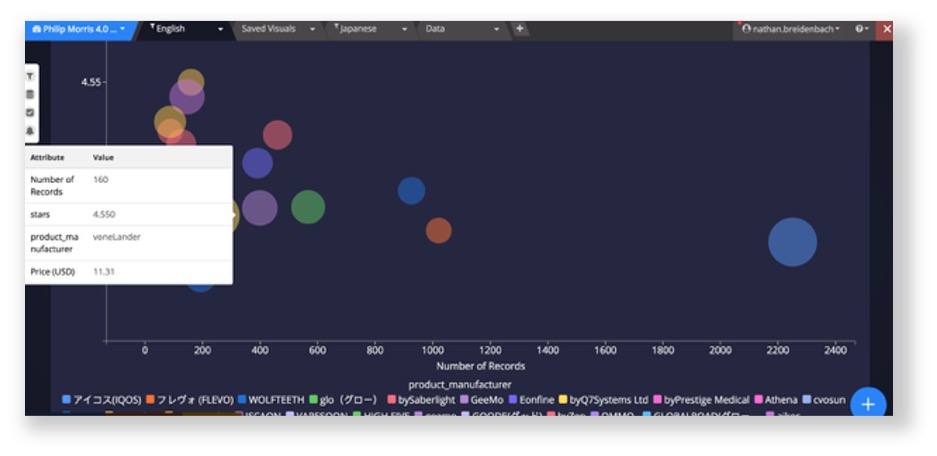Switch to the Saved Visuals tab
This screenshot has height=456, width=937.
[268, 29]
